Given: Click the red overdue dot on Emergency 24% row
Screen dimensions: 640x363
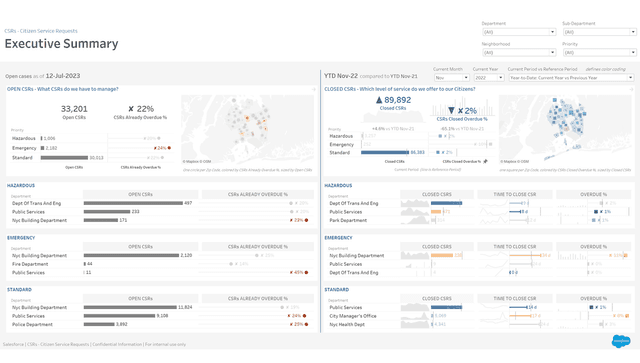Looking at the screenshot, I should coord(169,148).
